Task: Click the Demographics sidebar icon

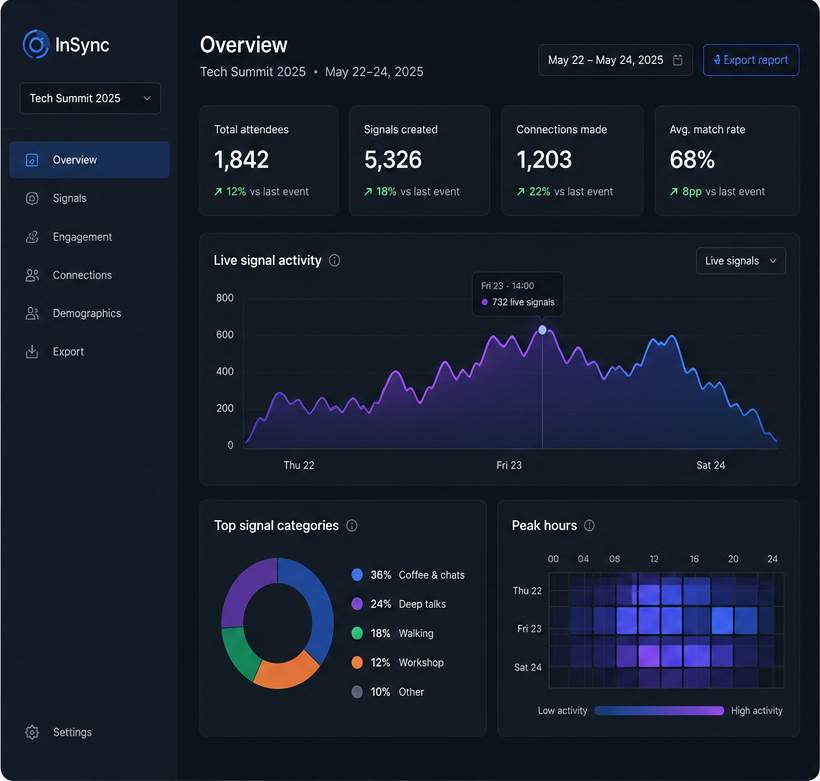Action: (x=32, y=313)
